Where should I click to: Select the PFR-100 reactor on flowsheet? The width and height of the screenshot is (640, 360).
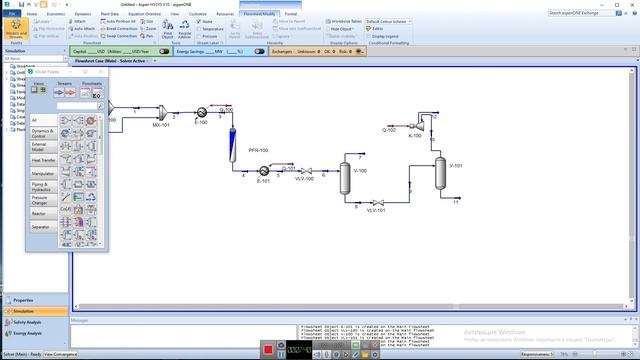pos(233,145)
